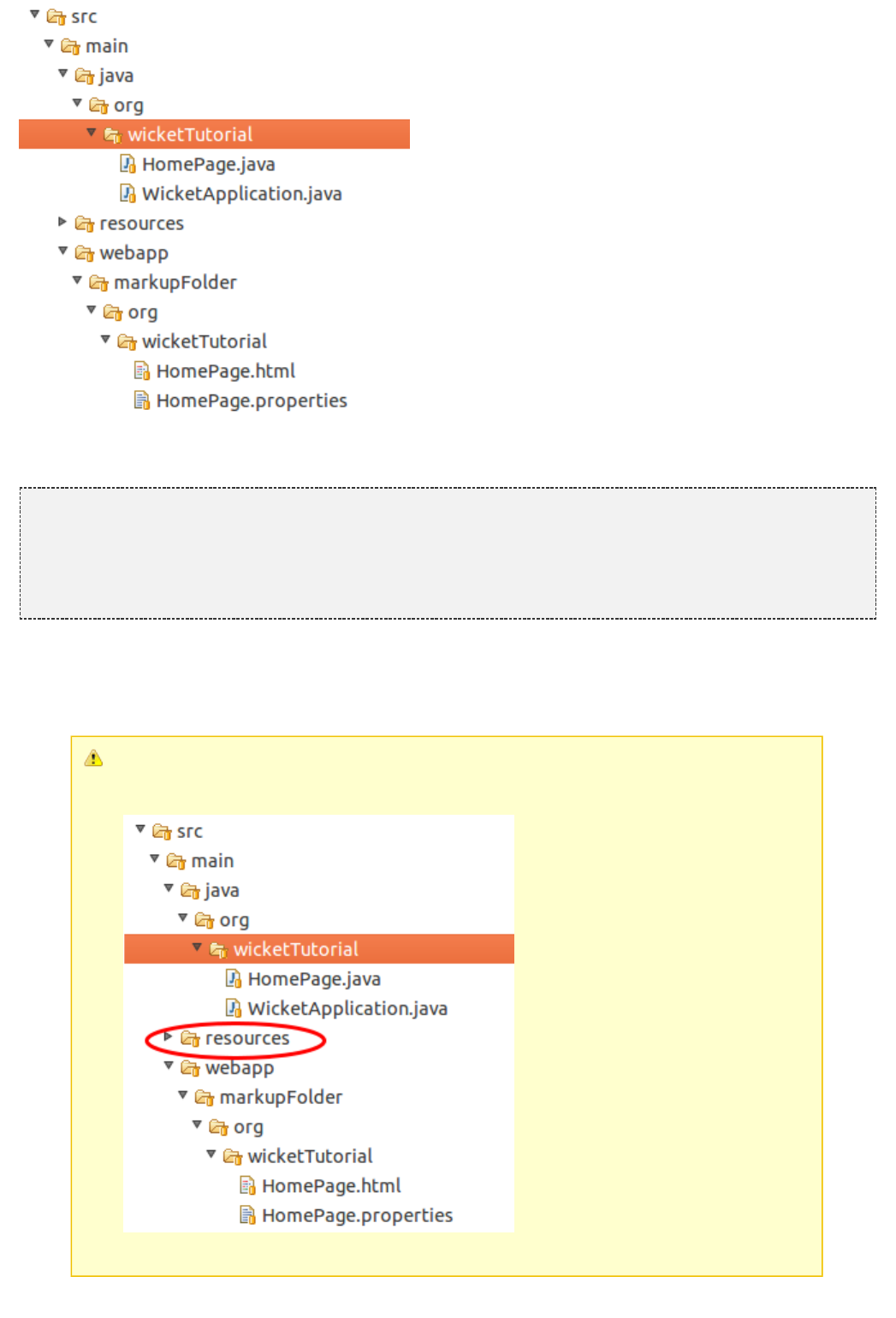Click the HomePage.java file icon inside the yellow note
The width and height of the screenshot is (896, 1318).
[234, 979]
